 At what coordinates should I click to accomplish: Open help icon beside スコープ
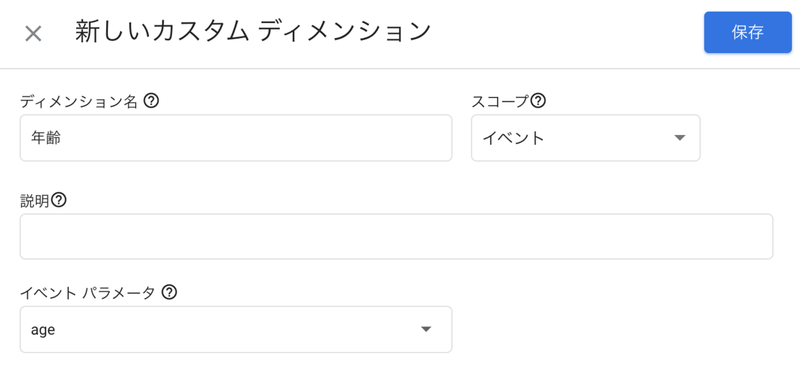tap(538, 101)
